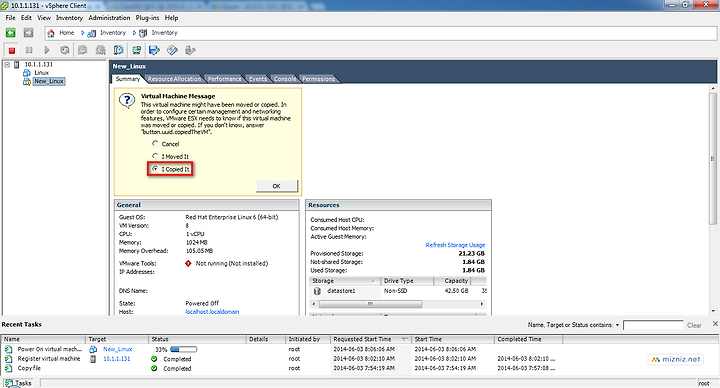
Task: Switch to the Resource Allocation tab
Action: (174, 79)
